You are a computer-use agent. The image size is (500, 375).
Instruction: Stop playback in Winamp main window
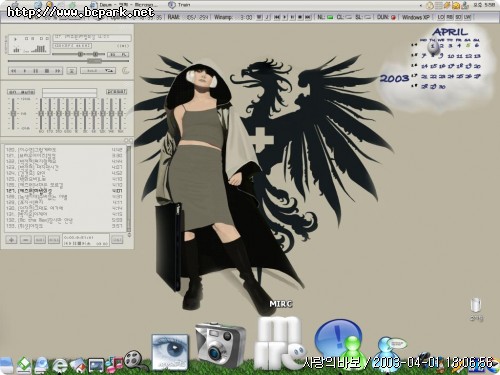(47, 71)
